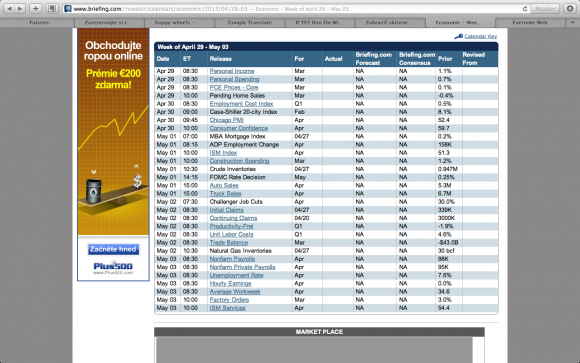This screenshot has height=363, width=580.
Task: Click the Začněte hned button
Action: (113, 249)
